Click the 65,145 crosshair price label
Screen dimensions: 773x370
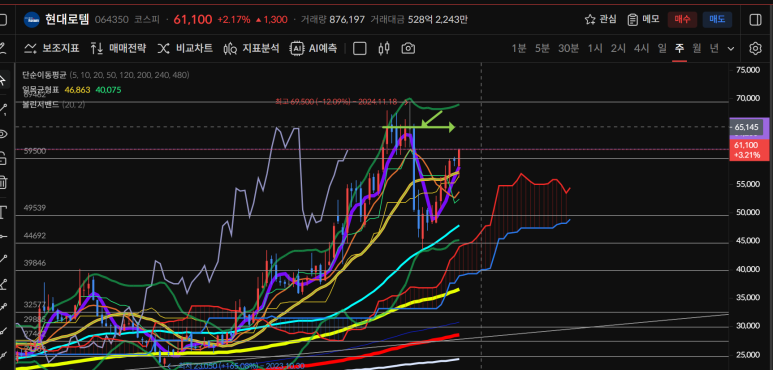[746, 127]
